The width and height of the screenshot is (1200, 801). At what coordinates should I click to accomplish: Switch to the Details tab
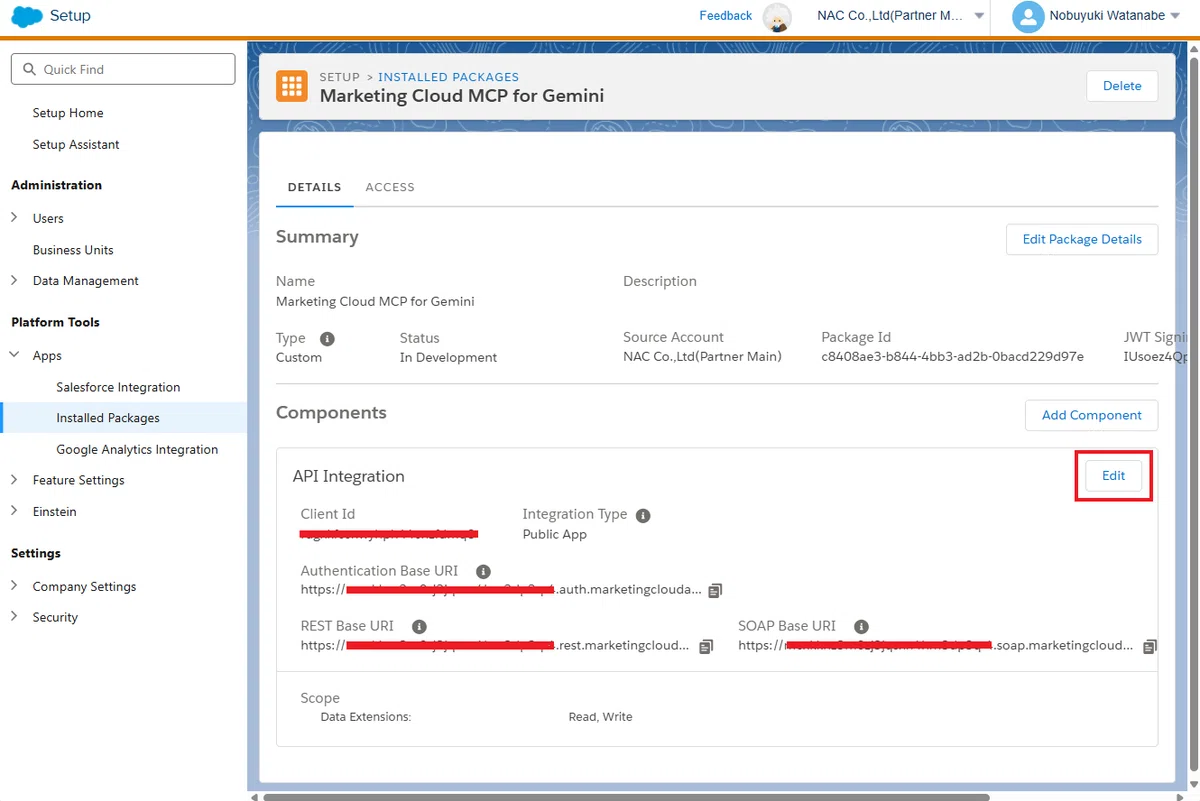[x=314, y=187]
